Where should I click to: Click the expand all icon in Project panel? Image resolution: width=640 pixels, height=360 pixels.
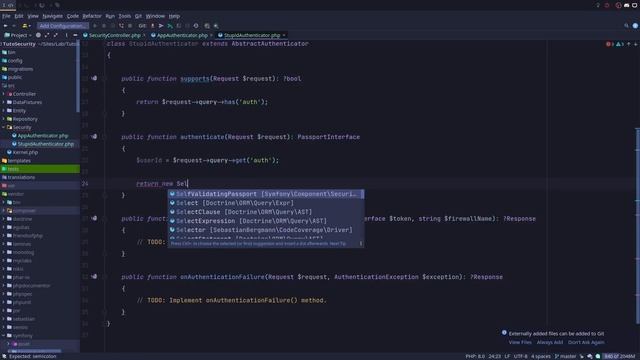click(x=47, y=35)
